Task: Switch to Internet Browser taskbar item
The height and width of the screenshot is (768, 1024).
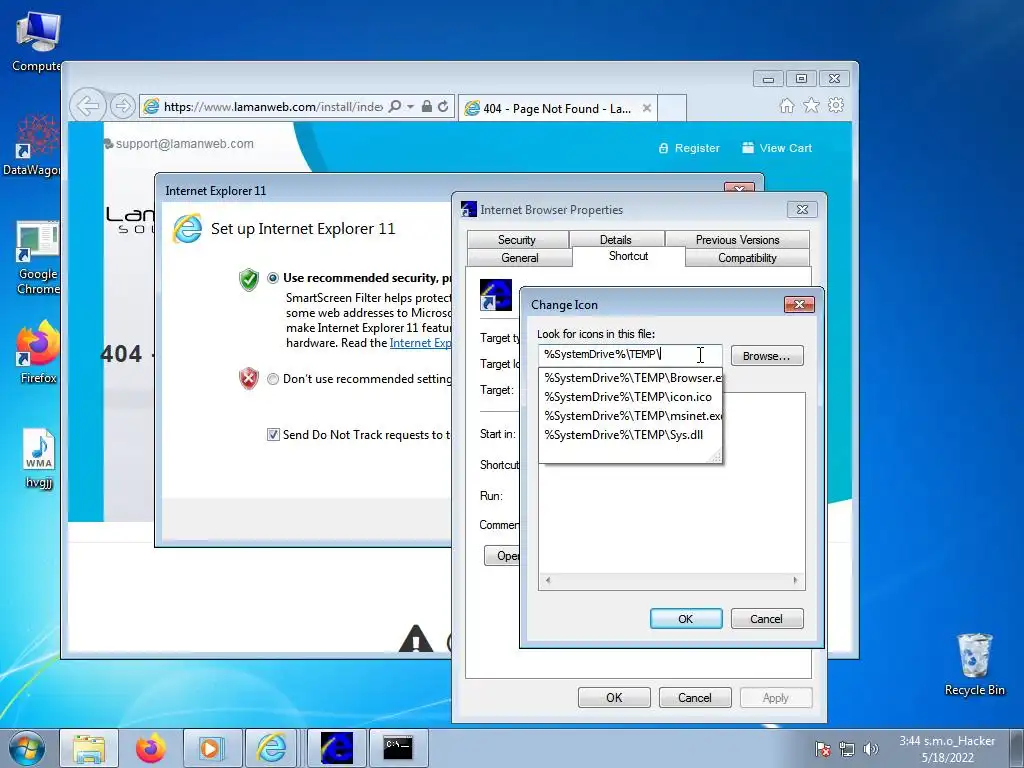Action: 336,748
